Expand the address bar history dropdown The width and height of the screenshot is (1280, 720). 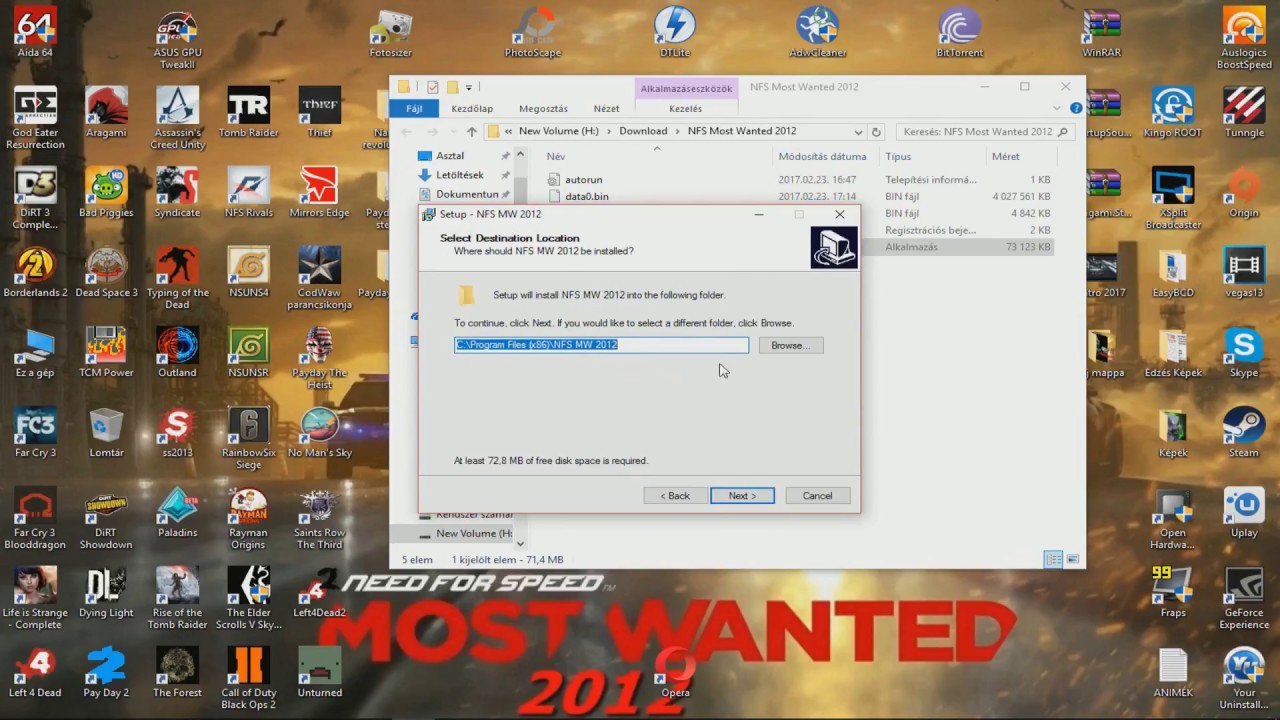858,131
